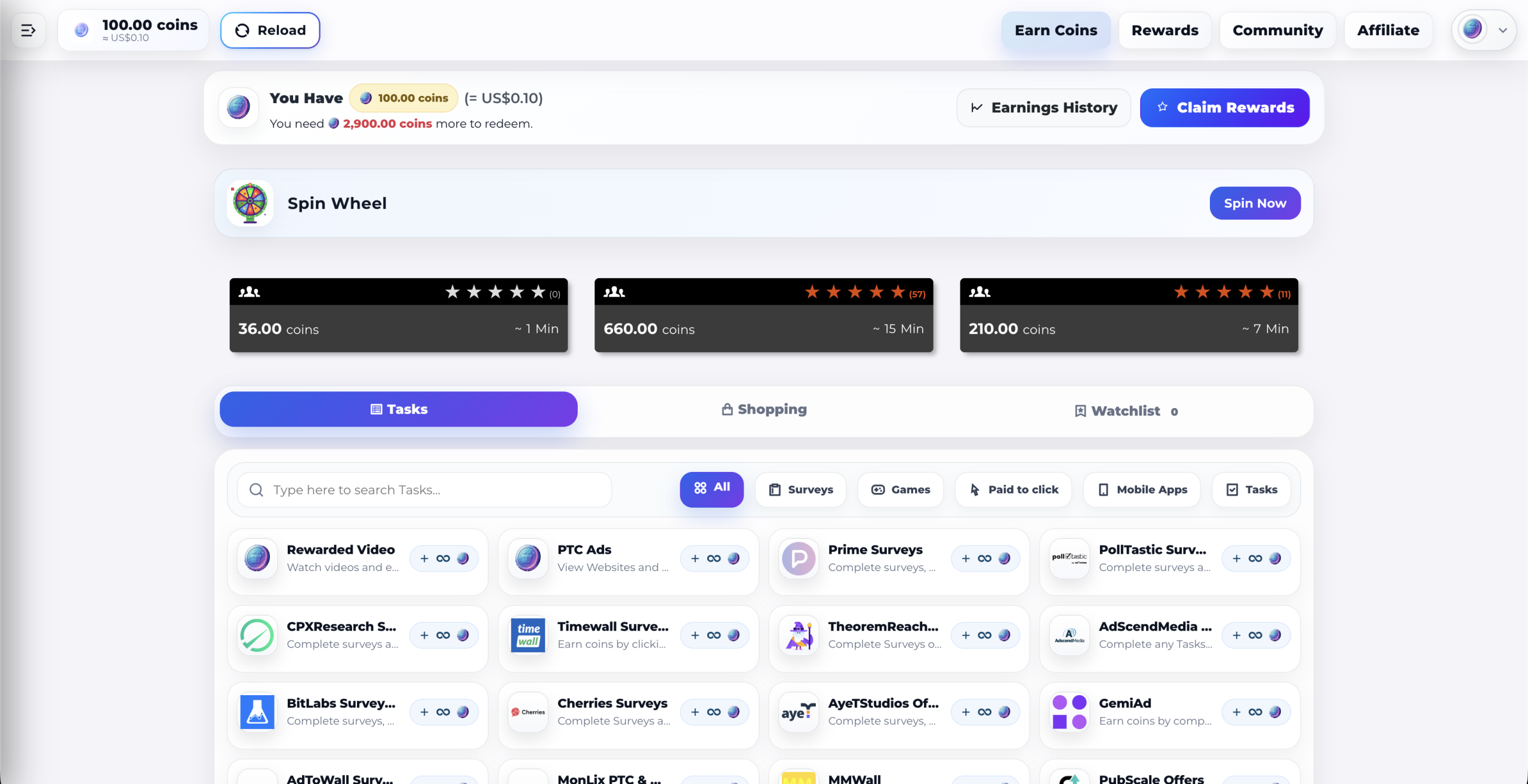Click the '2,900.00 coins' red text
The height and width of the screenshot is (784, 1528).
pos(387,124)
